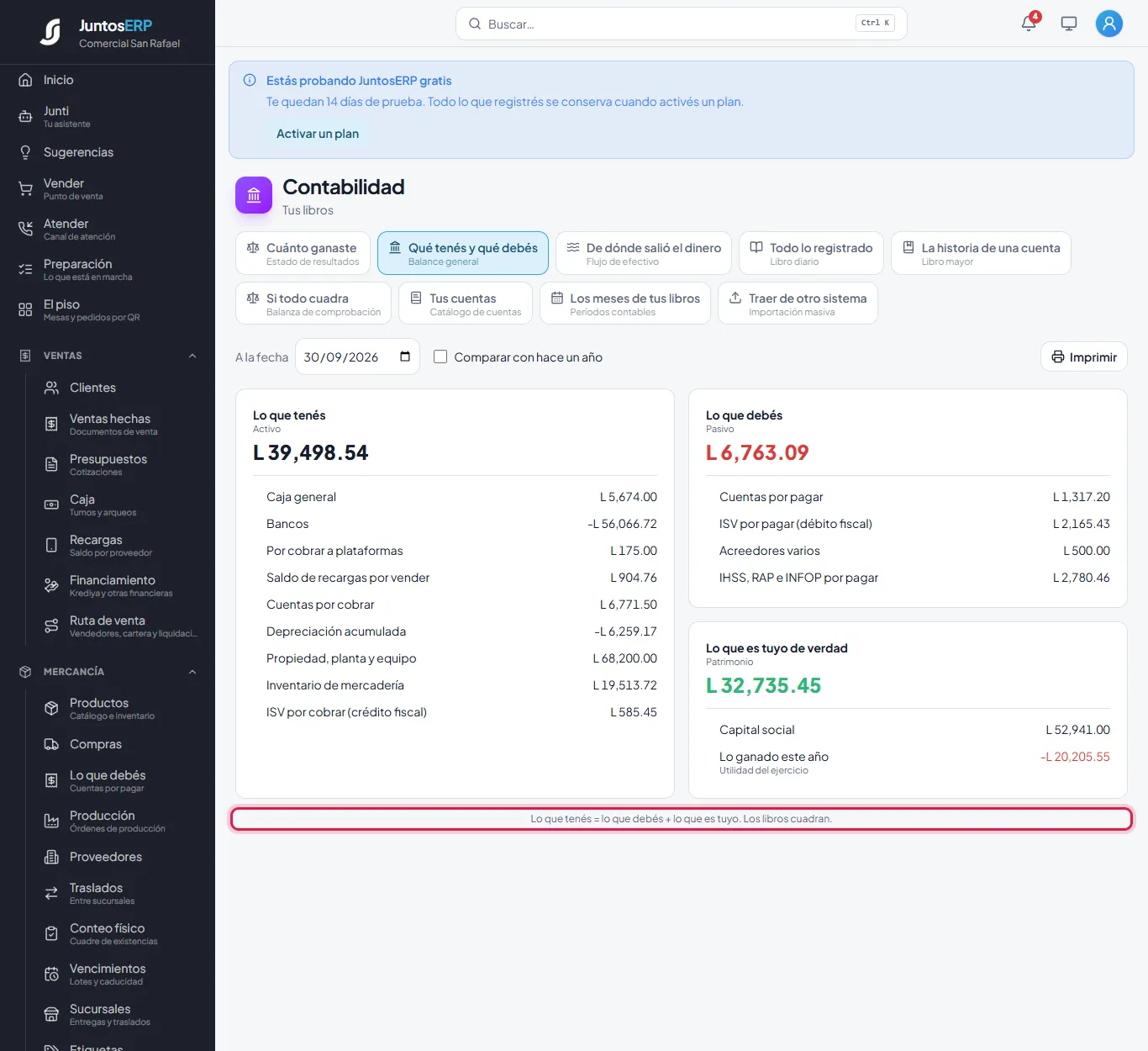Open the notifications bell
Viewport: 1148px width, 1051px height.
coord(1029,24)
